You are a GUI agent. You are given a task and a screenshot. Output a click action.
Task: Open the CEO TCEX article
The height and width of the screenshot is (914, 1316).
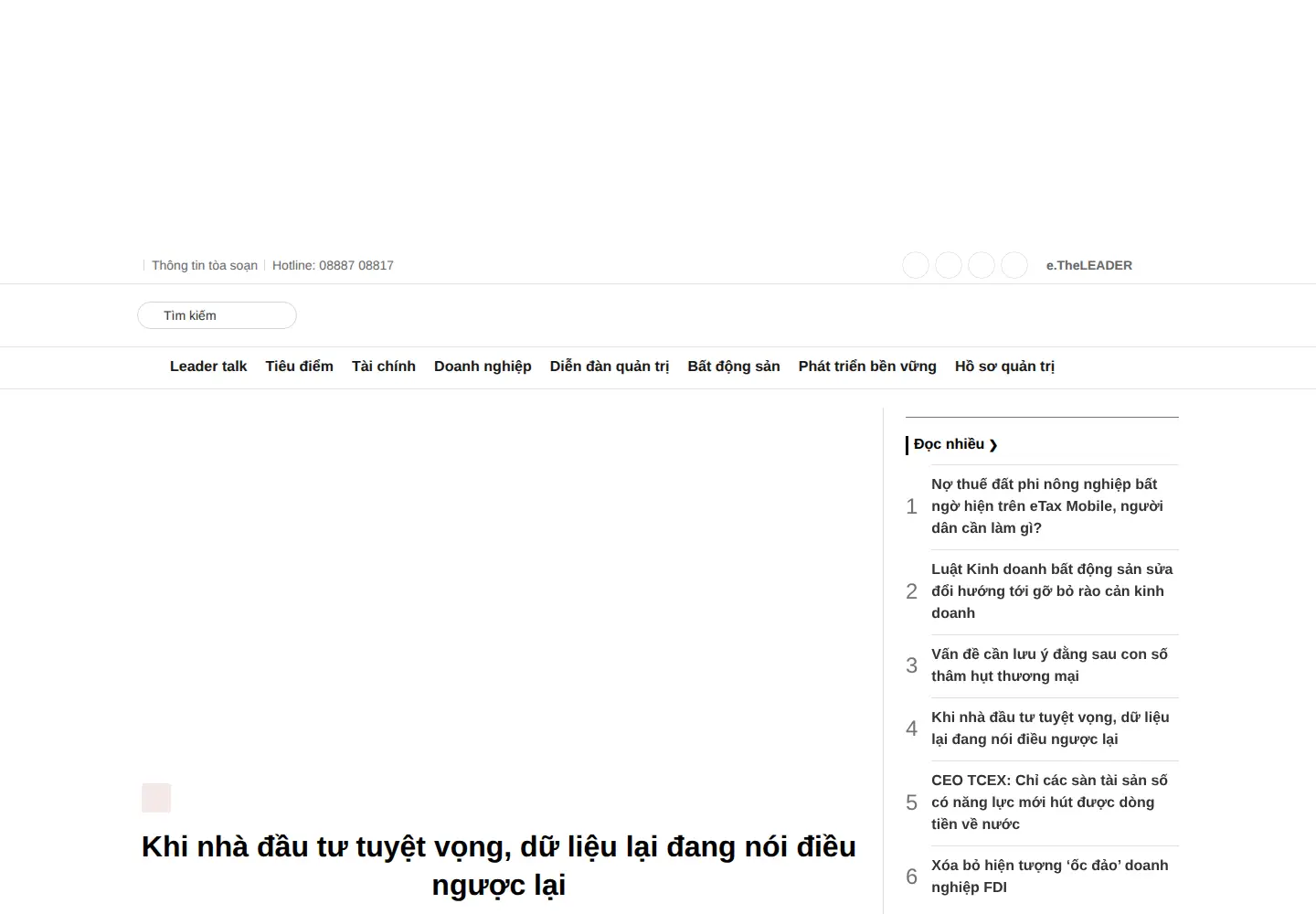[x=1050, y=802]
